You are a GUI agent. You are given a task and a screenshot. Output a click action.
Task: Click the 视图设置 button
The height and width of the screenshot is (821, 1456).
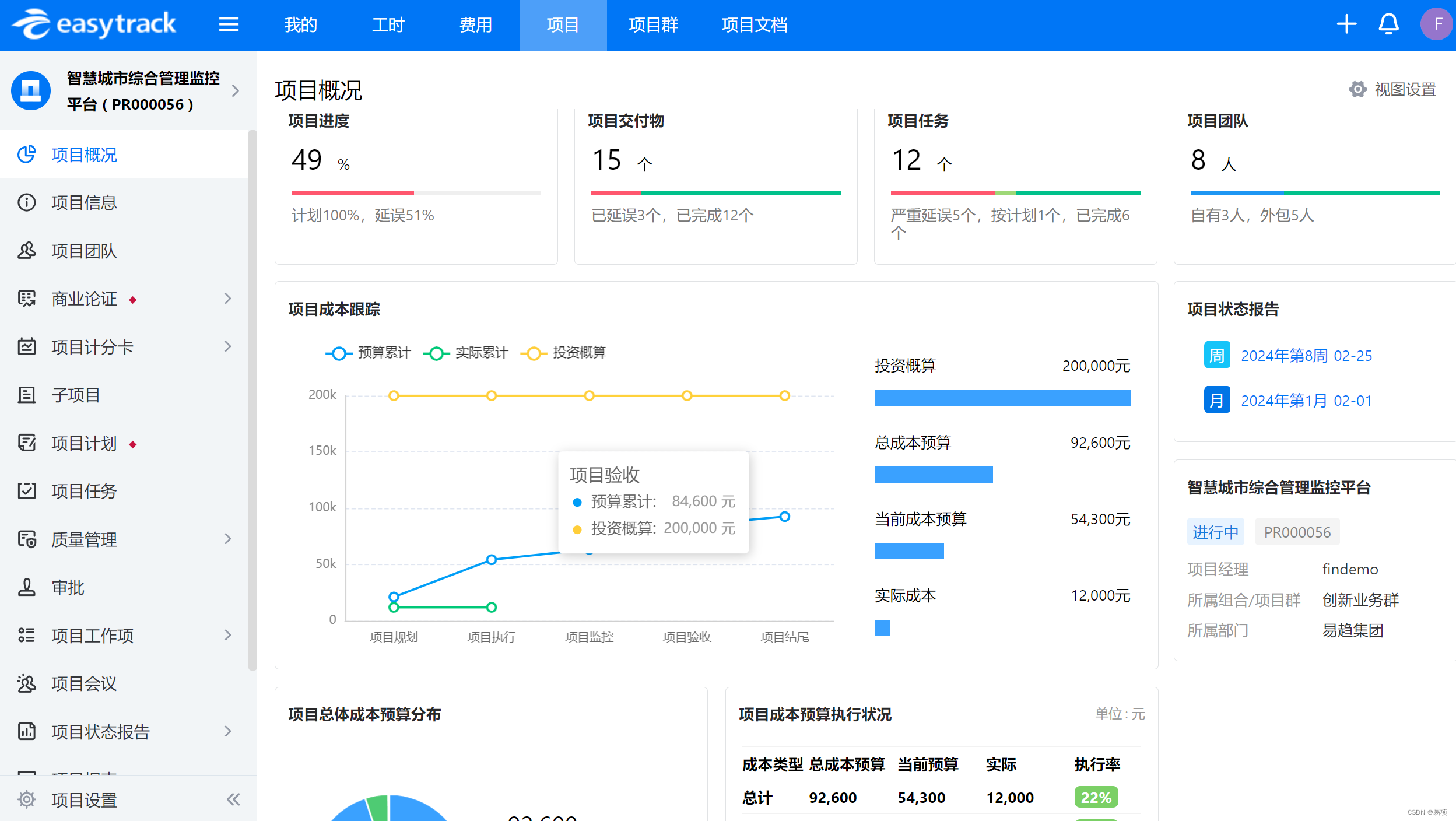coord(1393,89)
